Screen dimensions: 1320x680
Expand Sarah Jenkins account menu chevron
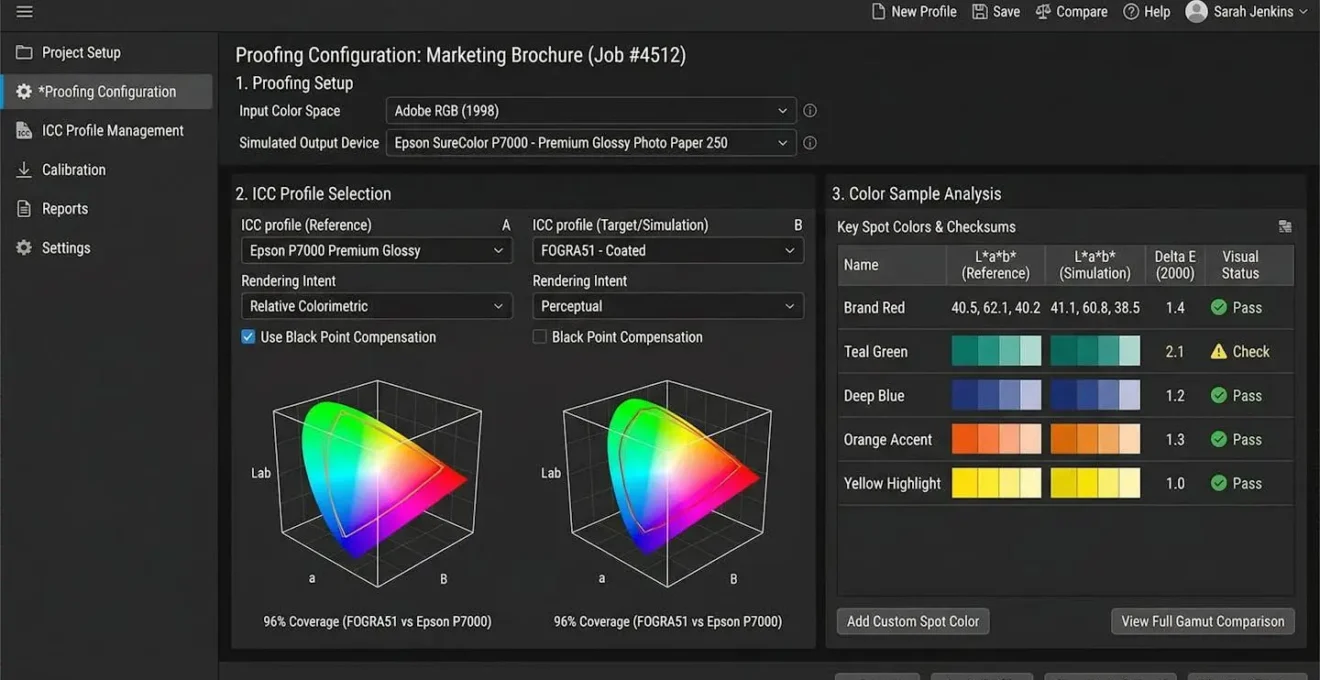(x=1303, y=12)
